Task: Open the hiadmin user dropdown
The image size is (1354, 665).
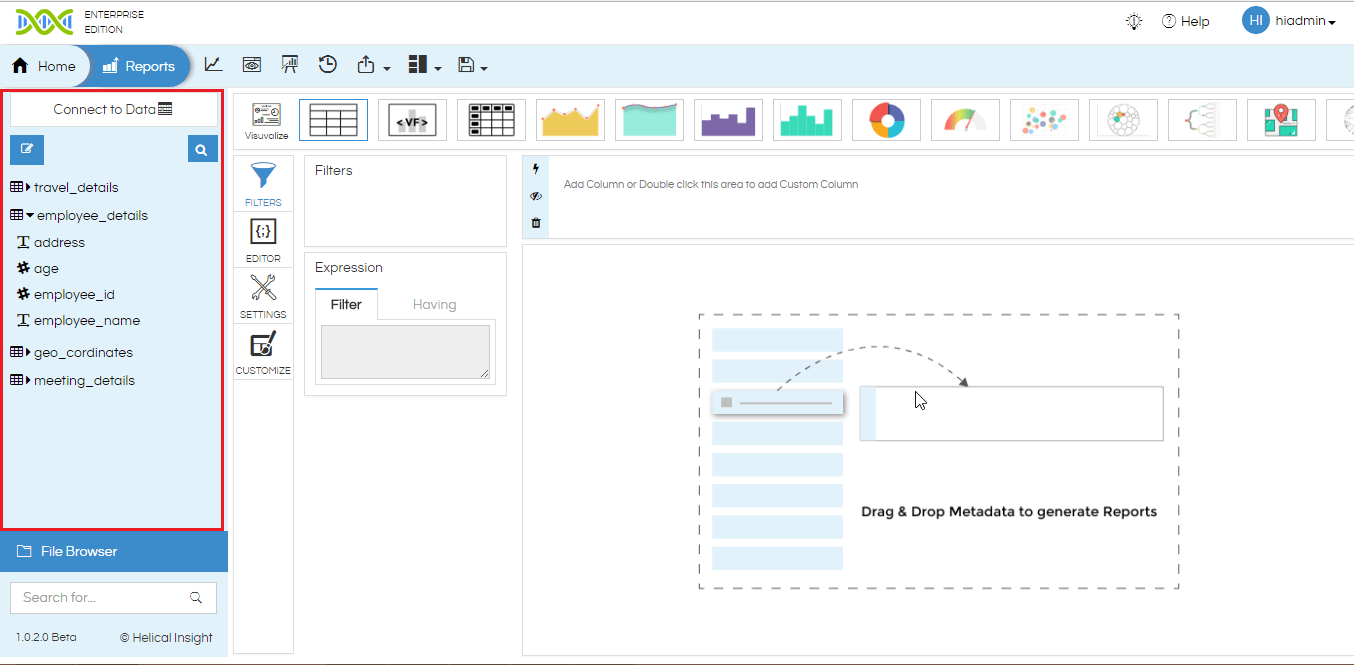Action: (x=1290, y=21)
